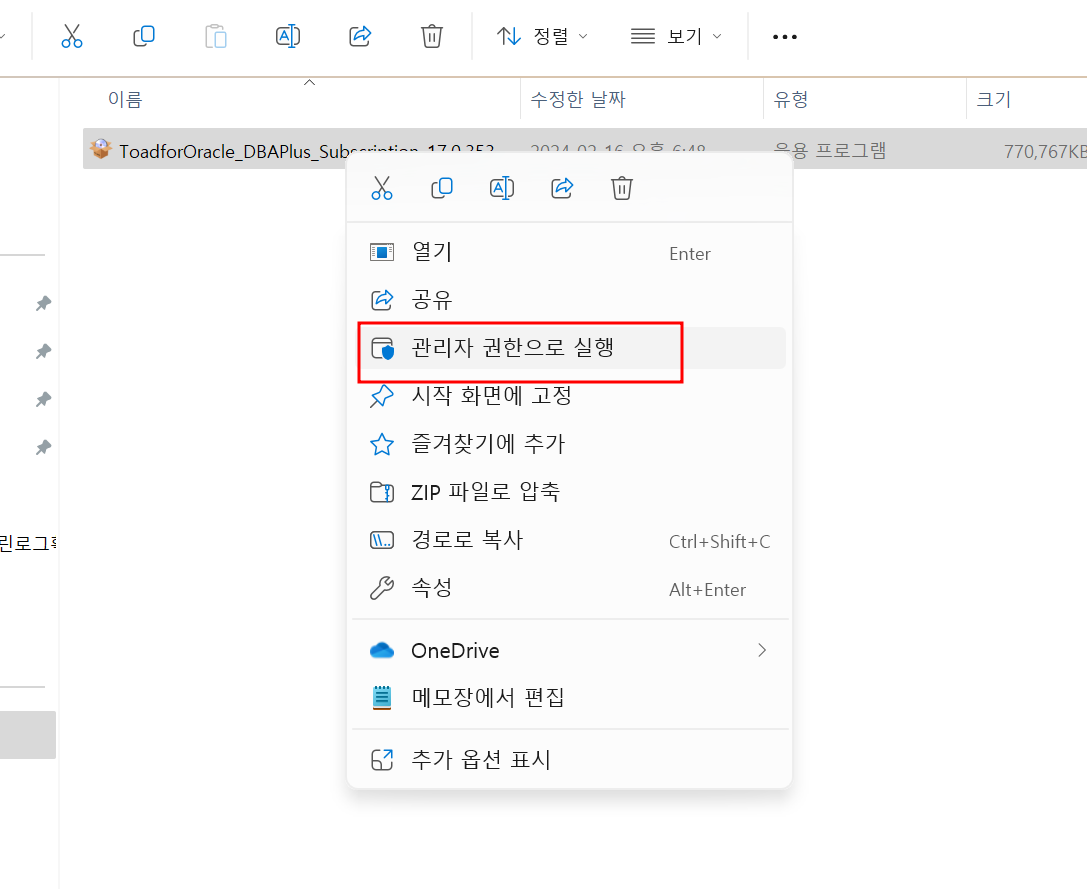Select 추가 옵션 표시 in the context menu
This screenshot has height=889, width=1087.
pyautogui.click(x=569, y=760)
